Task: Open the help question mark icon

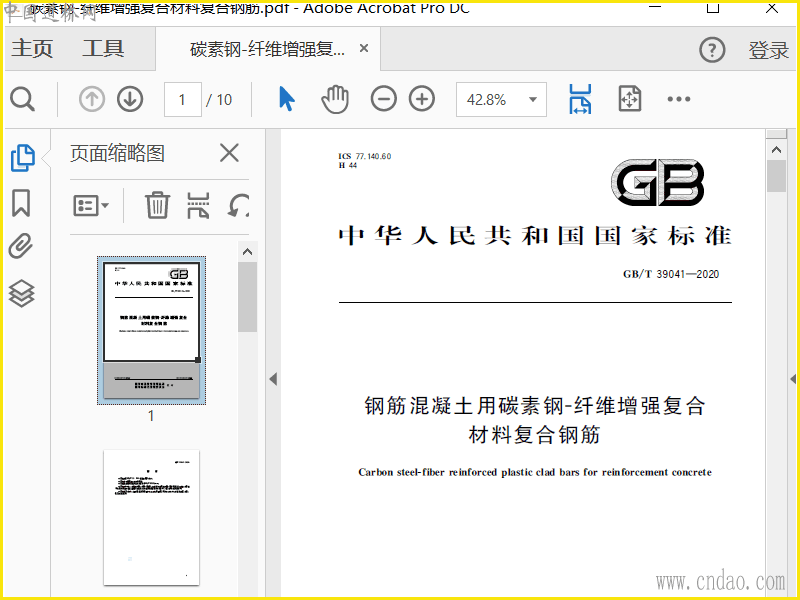Action: pyautogui.click(x=712, y=49)
